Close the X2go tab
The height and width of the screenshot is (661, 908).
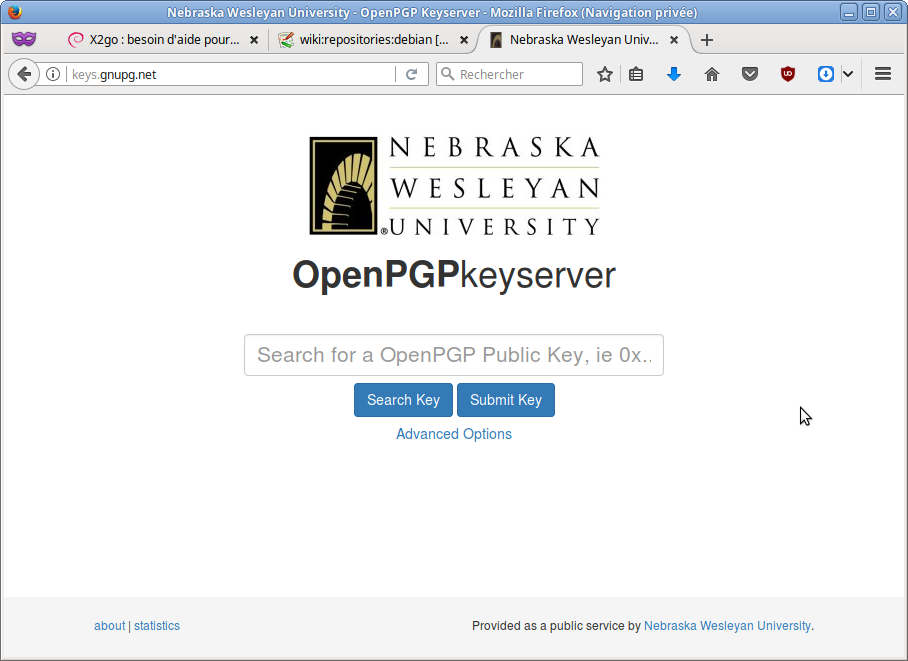(x=254, y=40)
